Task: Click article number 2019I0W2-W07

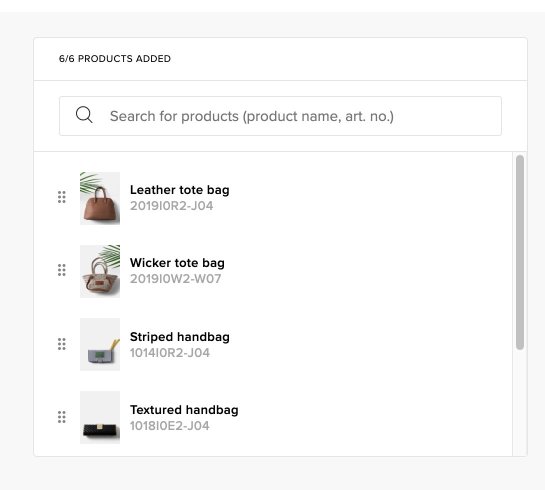Action: pos(176,279)
